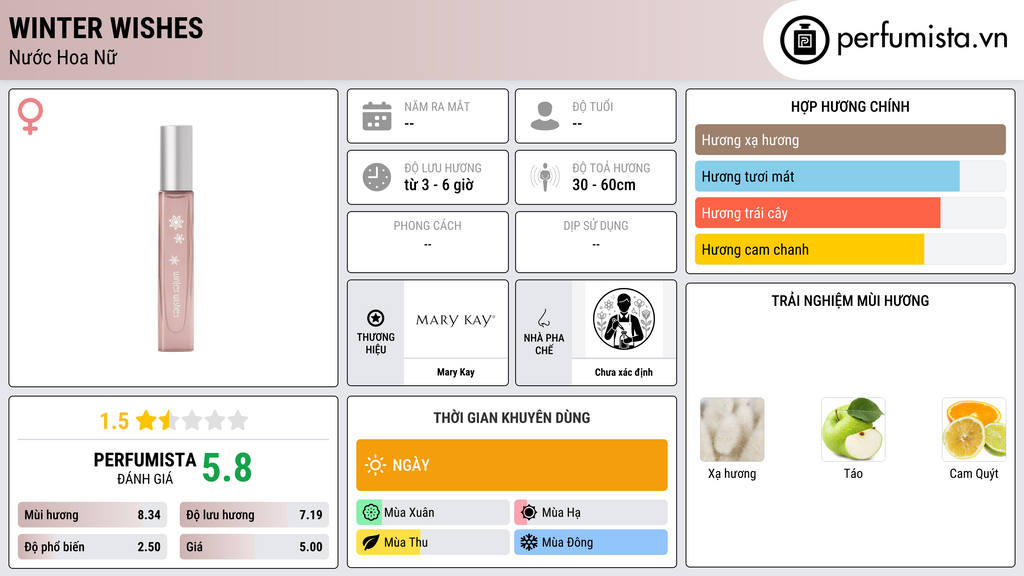This screenshot has width=1024, height=576.
Task: Click the half-filled second rating star
Action: [x=169, y=420]
